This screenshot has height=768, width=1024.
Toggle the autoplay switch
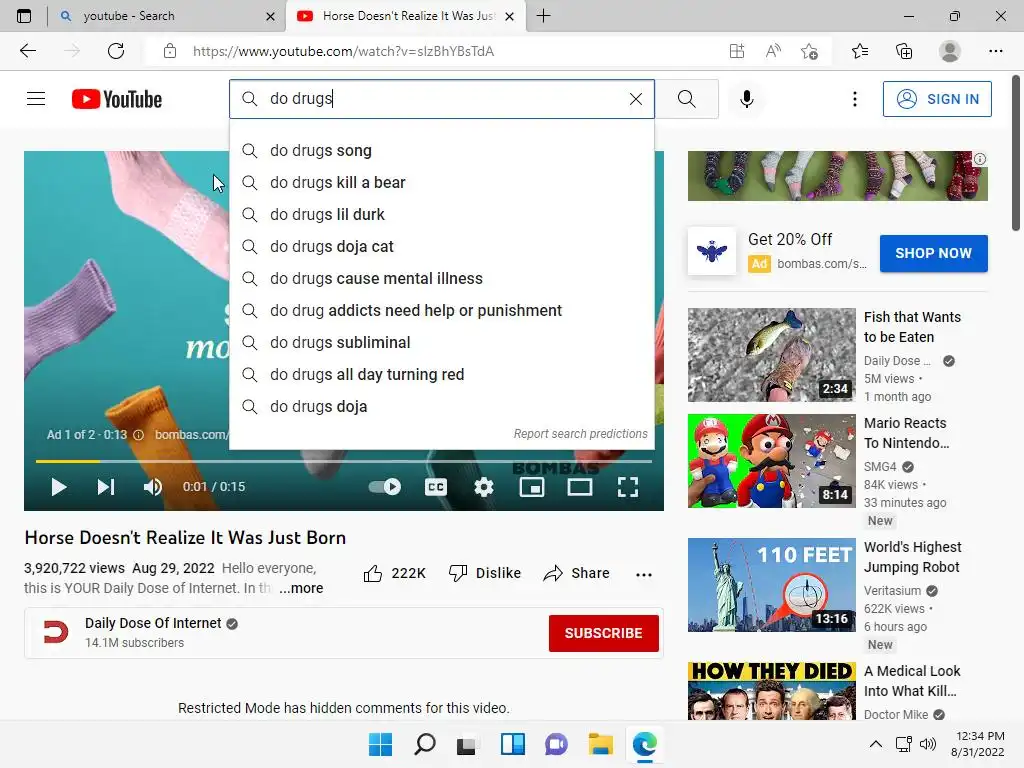tap(385, 487)
